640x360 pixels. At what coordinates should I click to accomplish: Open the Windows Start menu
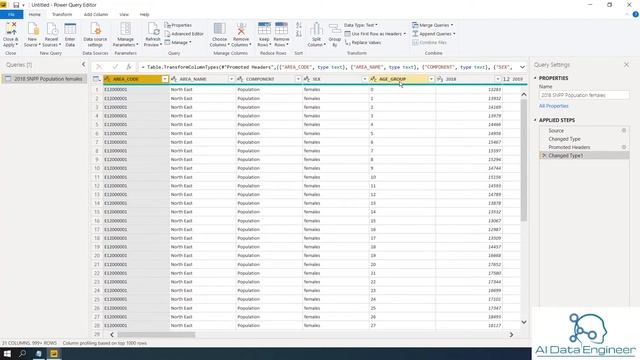click(x=7, y=354)
